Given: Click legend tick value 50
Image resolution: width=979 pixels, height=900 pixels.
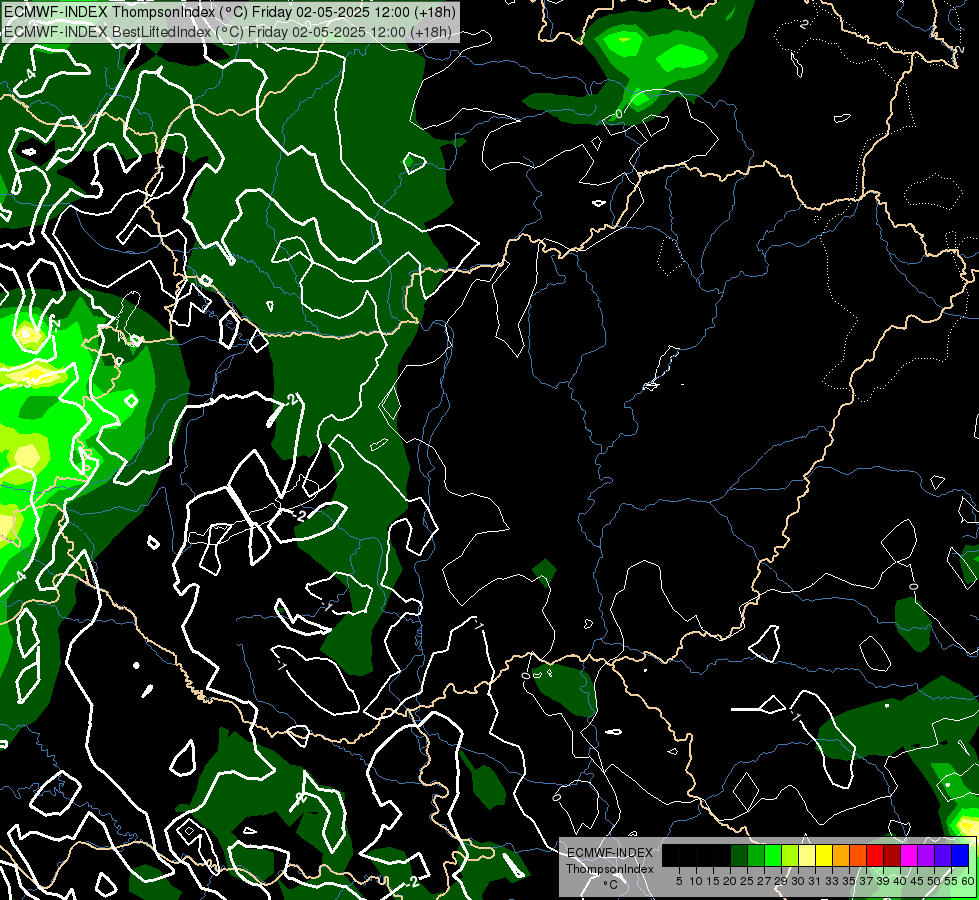Looking at the screenshot, I should (934, 881).
